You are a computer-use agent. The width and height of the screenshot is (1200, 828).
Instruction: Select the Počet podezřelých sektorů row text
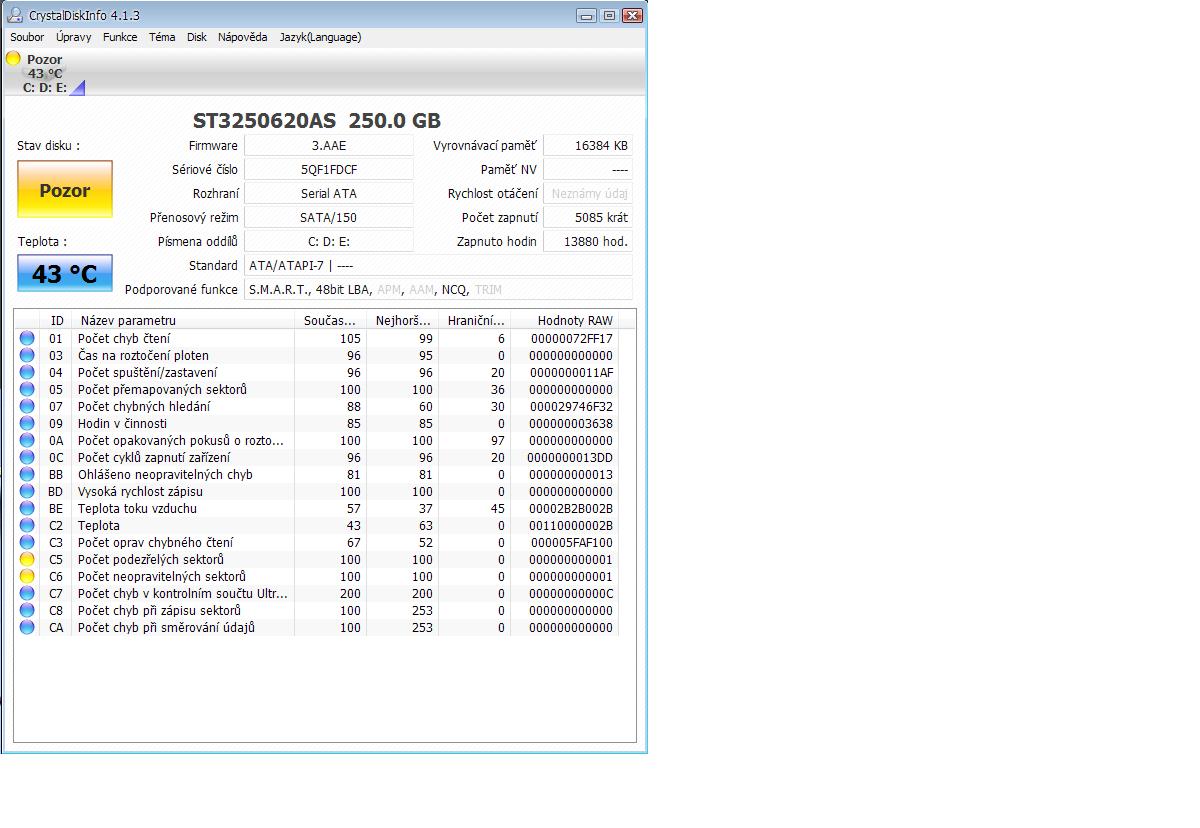pos(151,560)
